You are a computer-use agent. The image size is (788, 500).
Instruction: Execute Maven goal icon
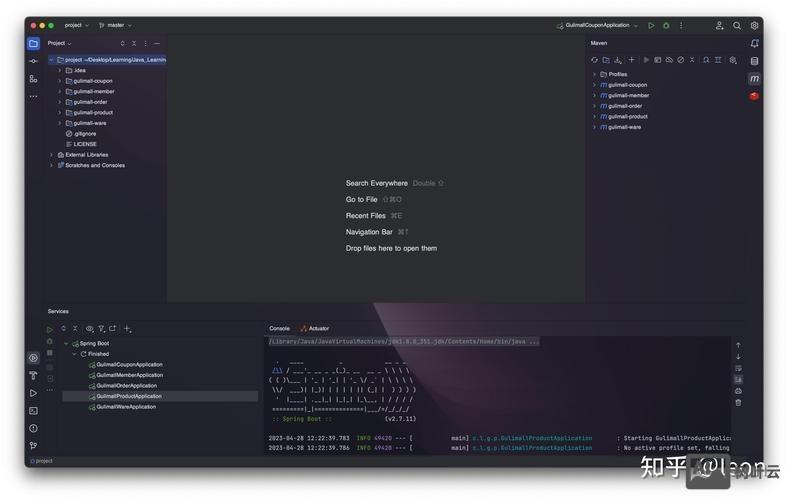click(658, 60)
